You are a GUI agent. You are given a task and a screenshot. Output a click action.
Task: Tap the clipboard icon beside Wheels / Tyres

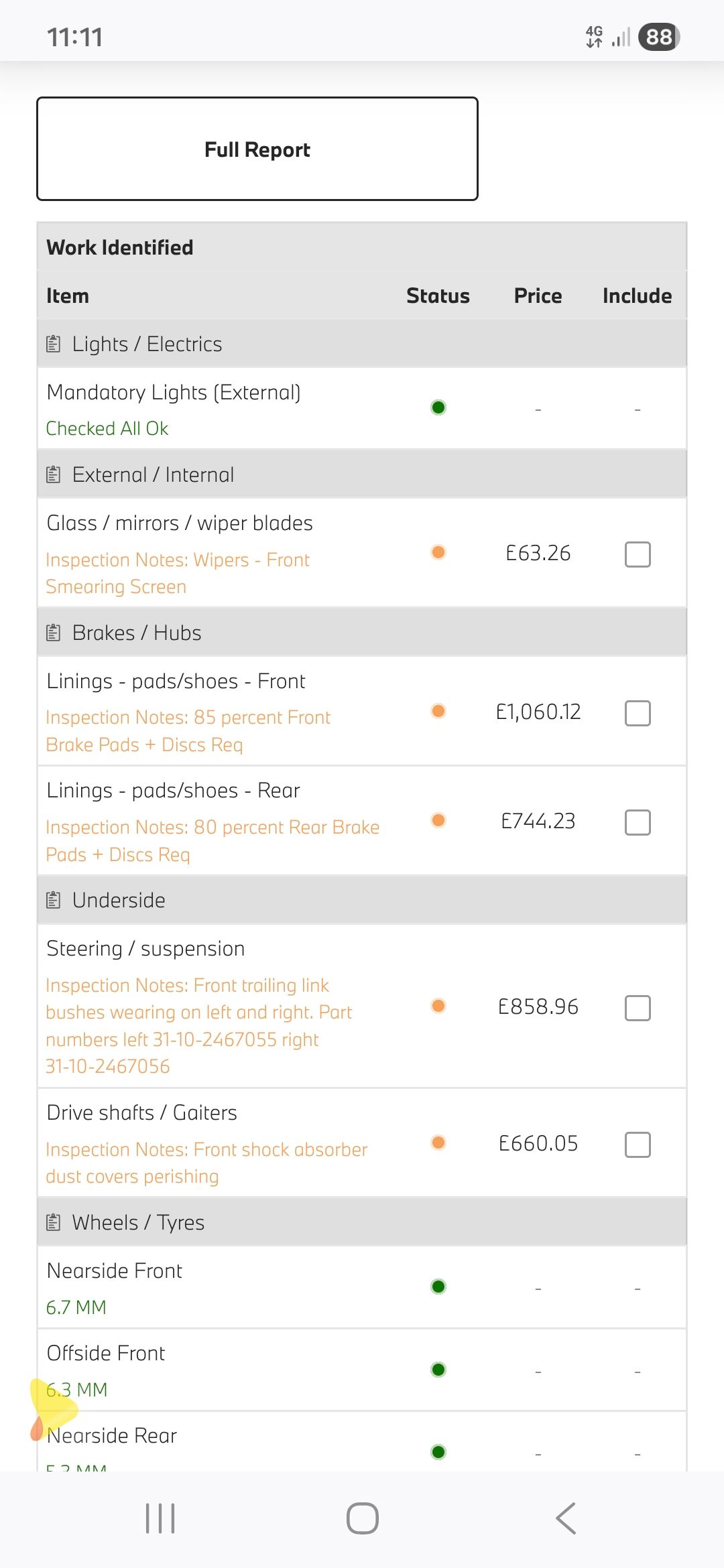54,1223
